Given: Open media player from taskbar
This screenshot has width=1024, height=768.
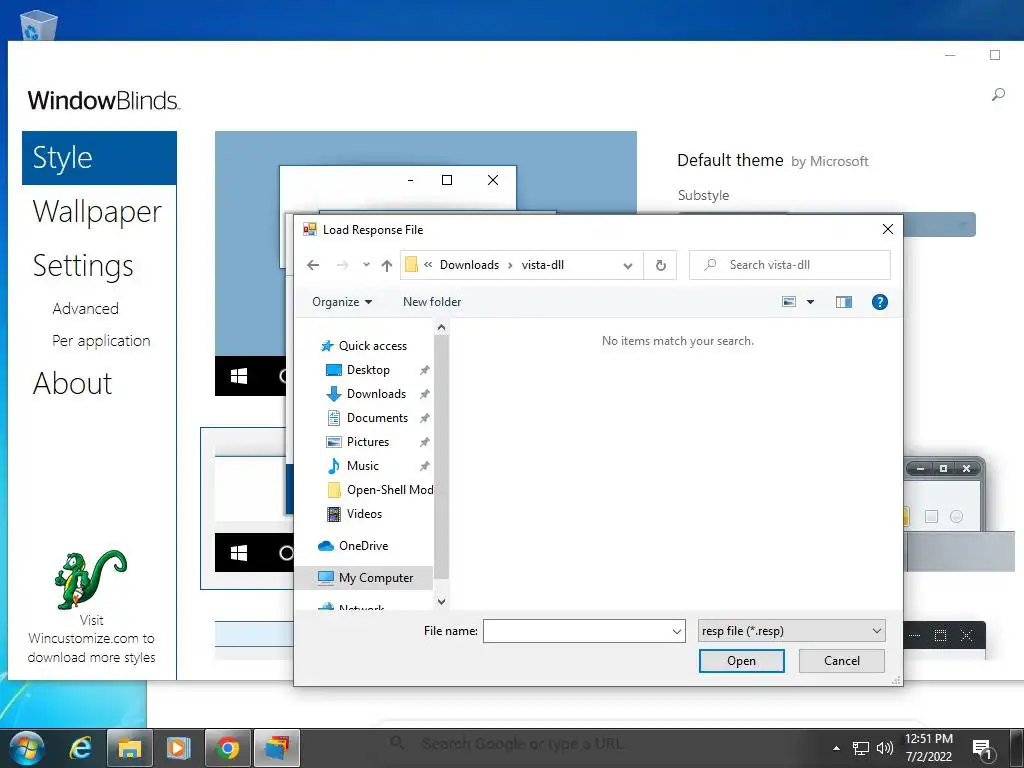Looking at the screenshot, I should pyautogui.click(x=178, y=748).
